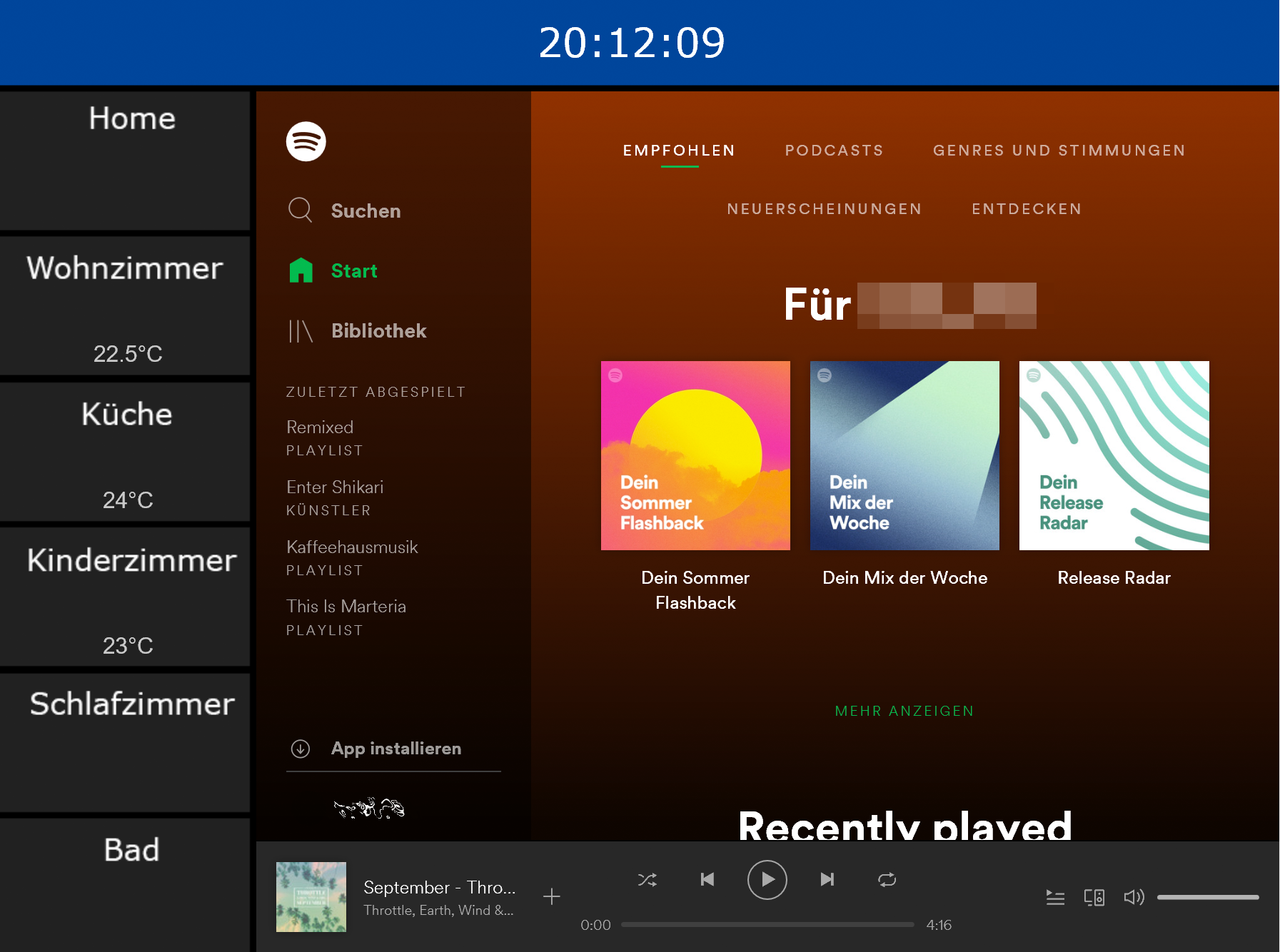Open the Enter Shikari artist entry
The height and width of the screenshot is (952, 1280).
335,498
